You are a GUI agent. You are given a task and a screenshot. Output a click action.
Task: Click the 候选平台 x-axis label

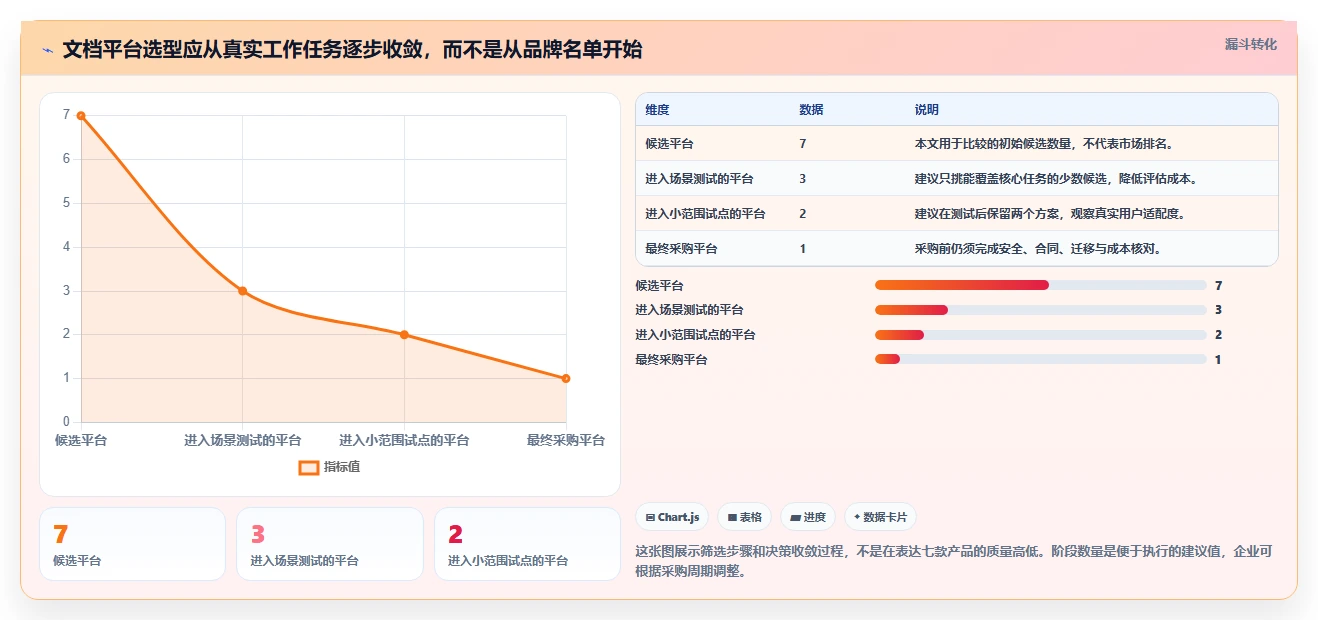81,440
